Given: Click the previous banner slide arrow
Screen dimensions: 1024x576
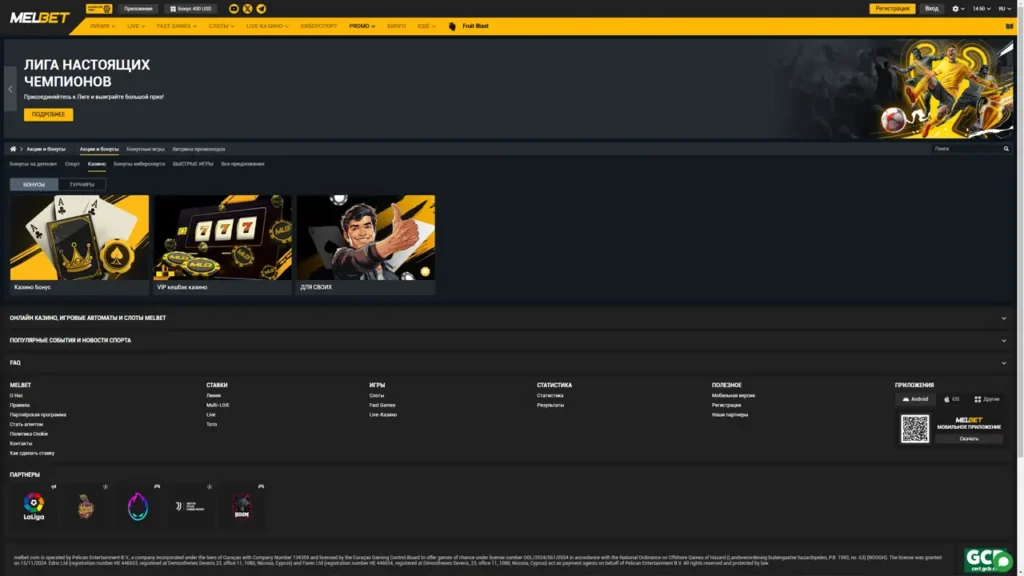Looking at the screenshot, I should [x=10, y=89].
